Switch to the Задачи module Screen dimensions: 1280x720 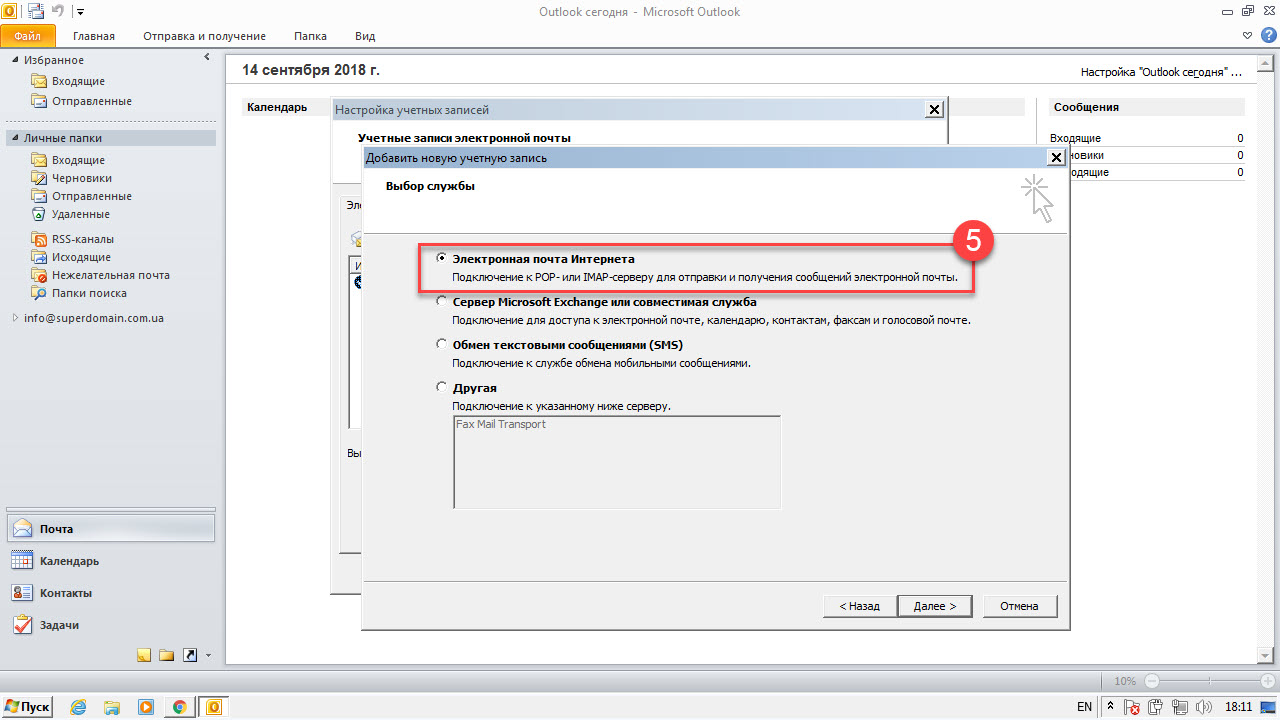coord(110,625)
